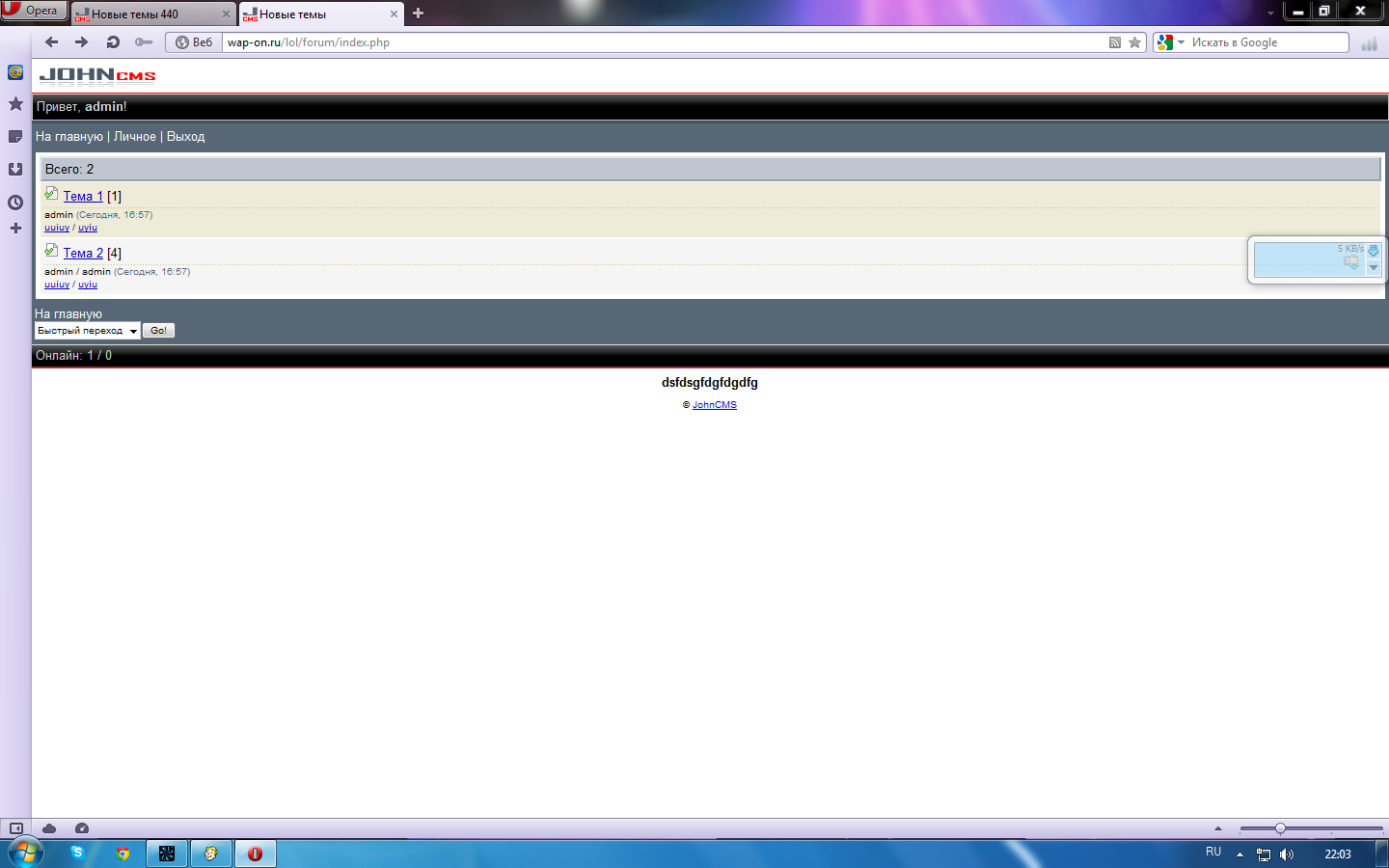Open the JohnCMS copyright link

[x=715, y=405]
